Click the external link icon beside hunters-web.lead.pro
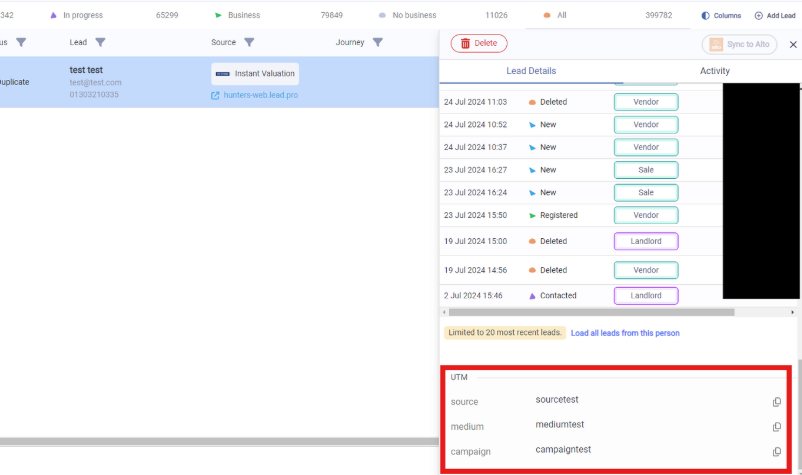 click(x=215, y=96)
